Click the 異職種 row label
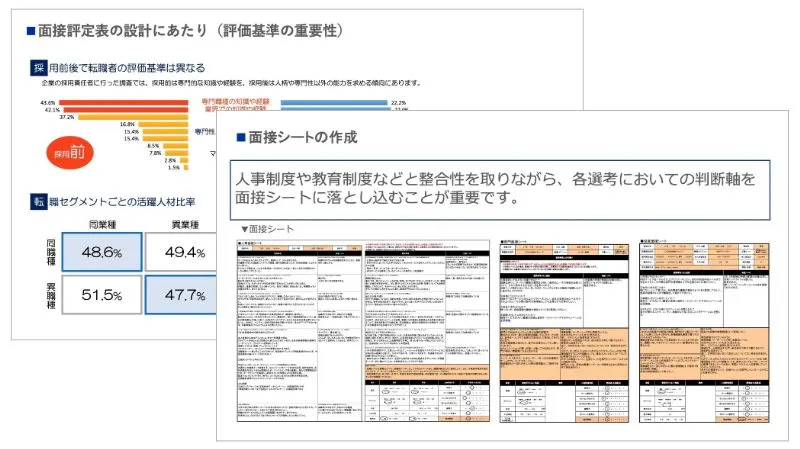800x449 pixels. [51, 296]
